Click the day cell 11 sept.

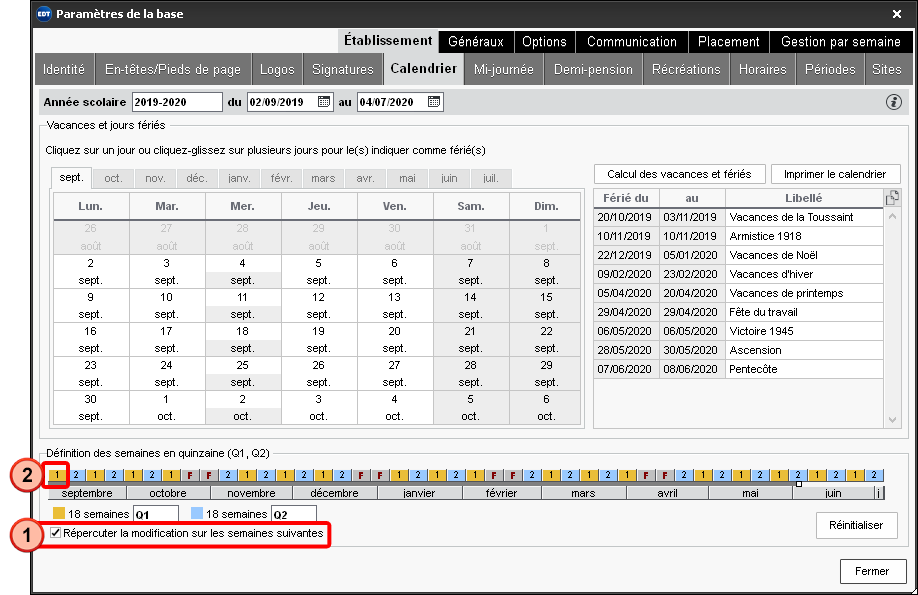click(242, 306)
